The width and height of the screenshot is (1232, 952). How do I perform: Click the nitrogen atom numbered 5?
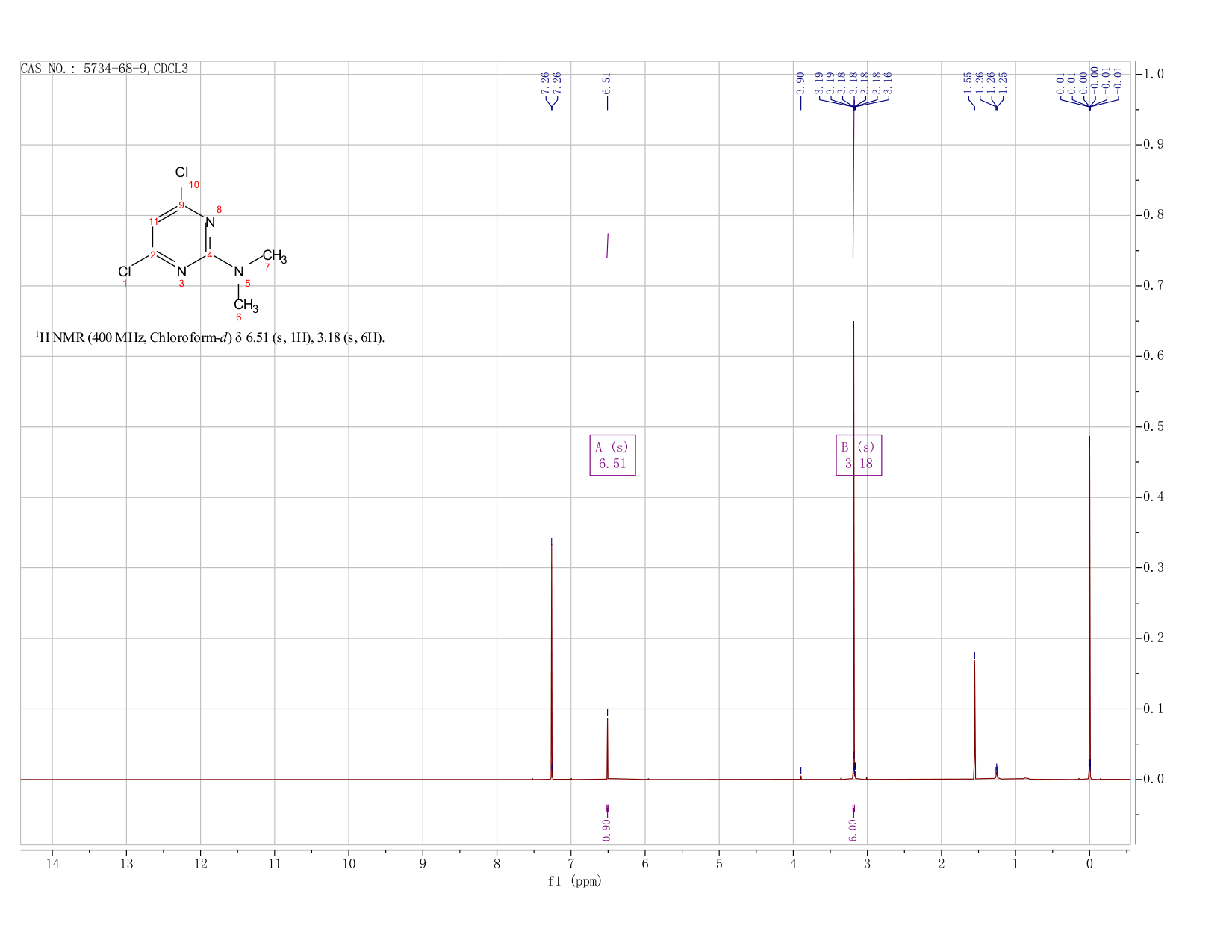click(x=238, y=271)
